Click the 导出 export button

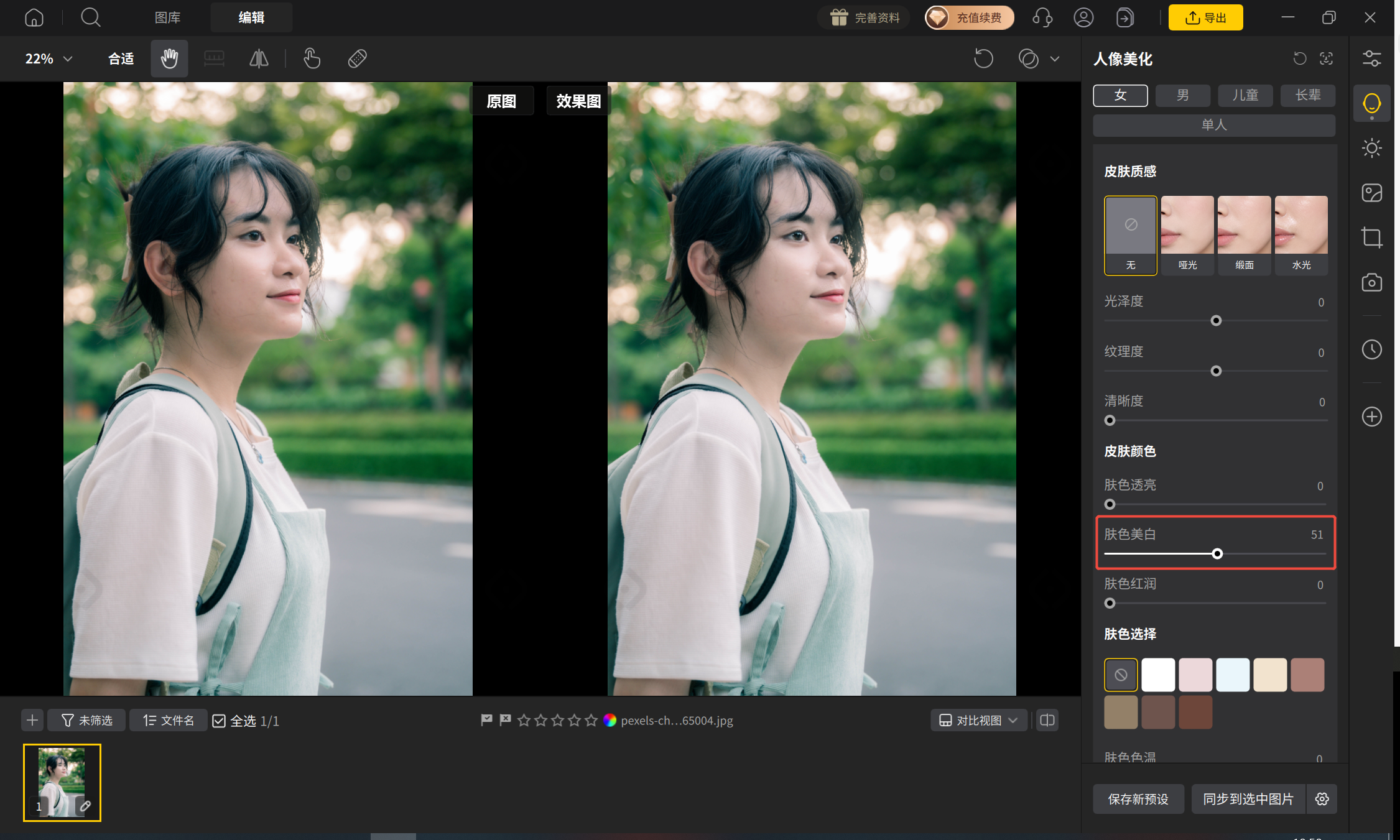pyautogui.click(x=1205, y=17)
